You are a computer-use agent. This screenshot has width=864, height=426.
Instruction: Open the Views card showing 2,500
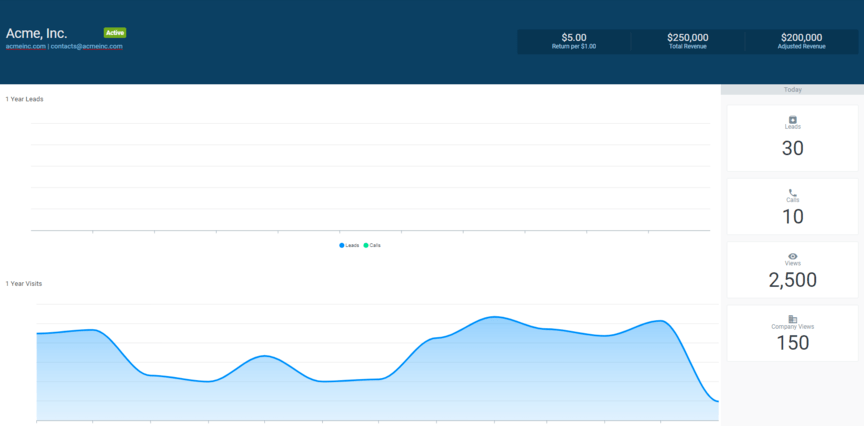coord(792,270)
